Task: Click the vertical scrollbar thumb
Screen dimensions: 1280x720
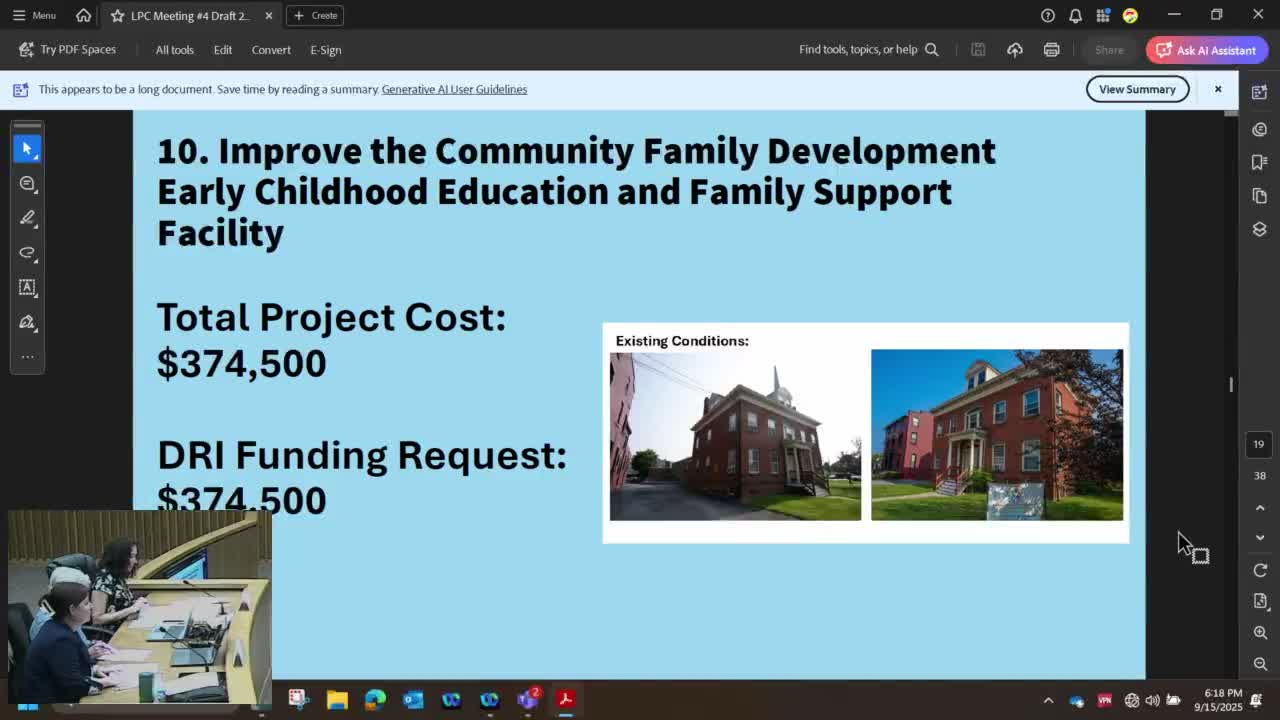Action: pos(1231,385)
